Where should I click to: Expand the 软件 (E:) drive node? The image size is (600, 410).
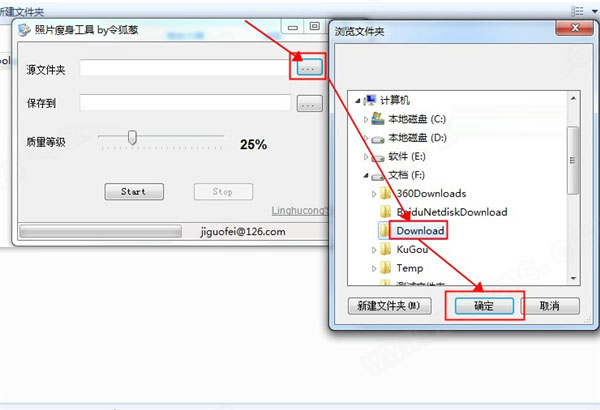[x=365, y=157]
